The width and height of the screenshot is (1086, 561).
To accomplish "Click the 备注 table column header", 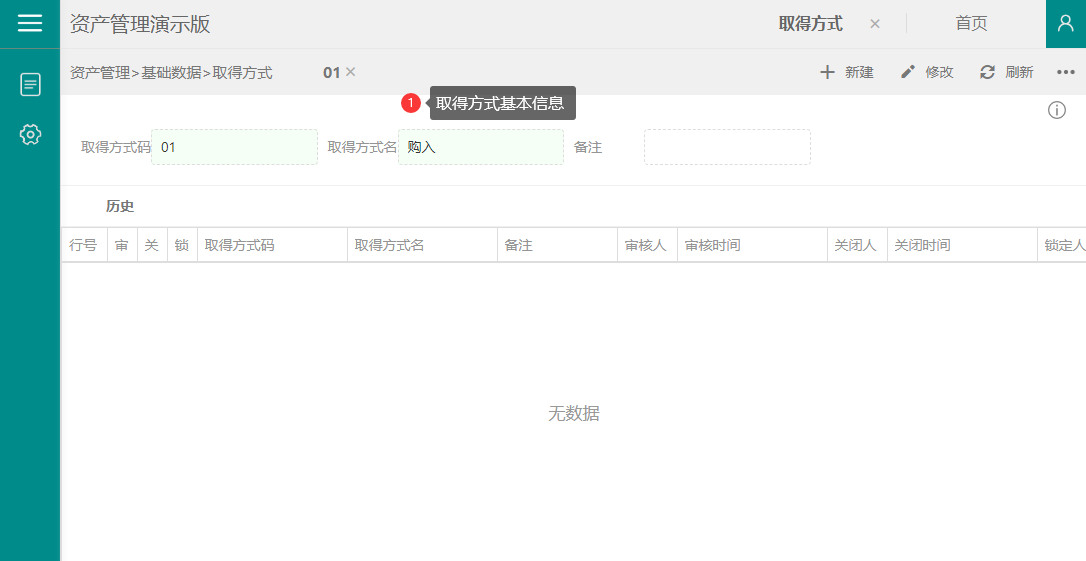I will 558,245.
